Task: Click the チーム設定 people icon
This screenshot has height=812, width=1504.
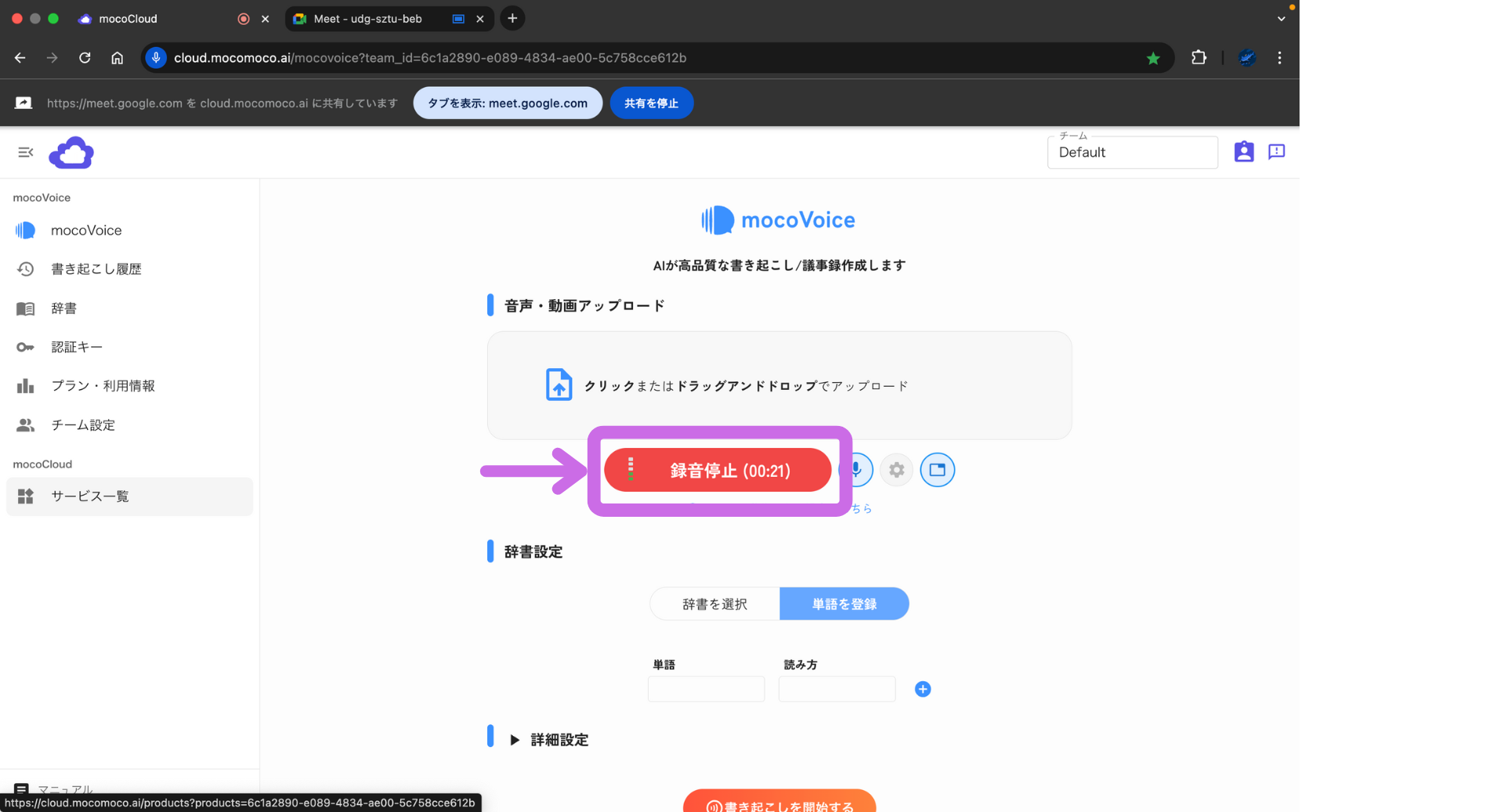Action: (x=26, y=425)
